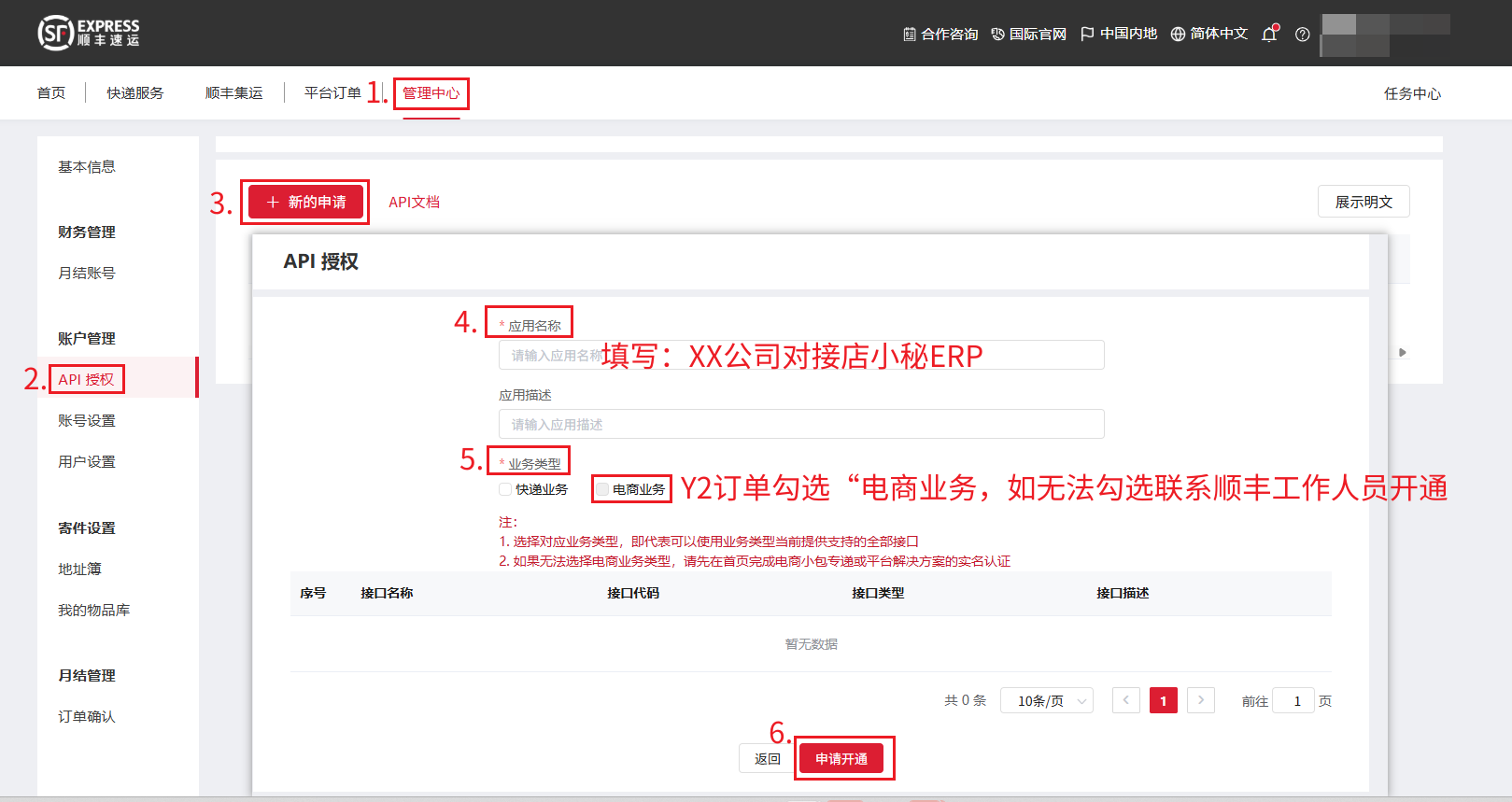Go to the 首页 tab
Viewport: 1512px width, 802px height.
[x=51, y=93]
